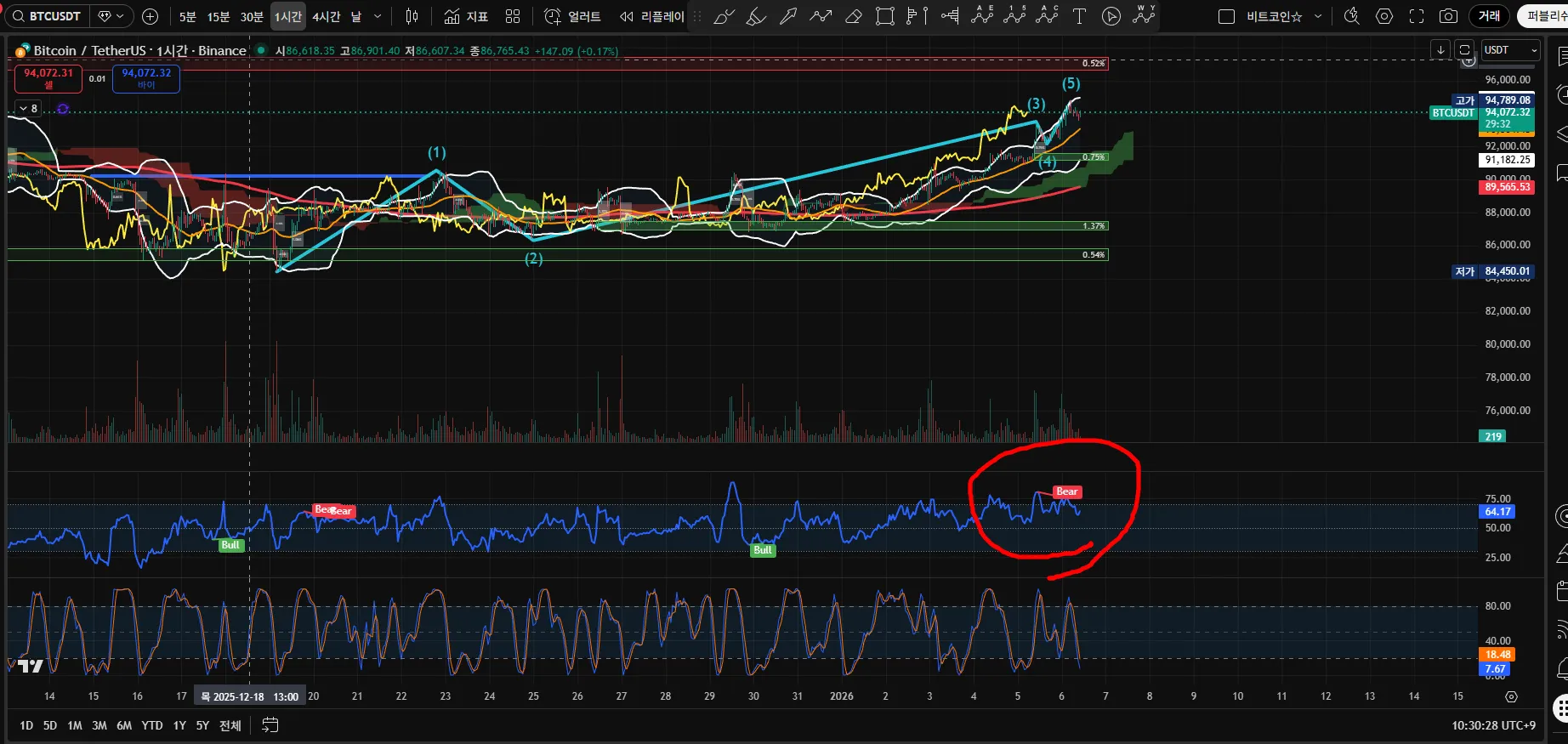Enter fullscreen mode
The height and width of the screenshot is (744, 1568).
point(1417,16)
